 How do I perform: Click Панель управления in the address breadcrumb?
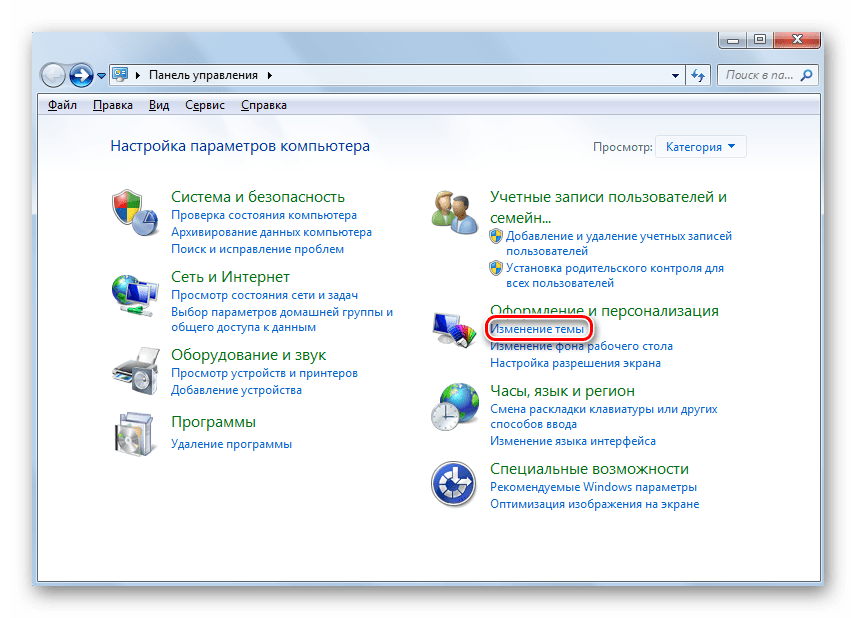click(203, 75)
